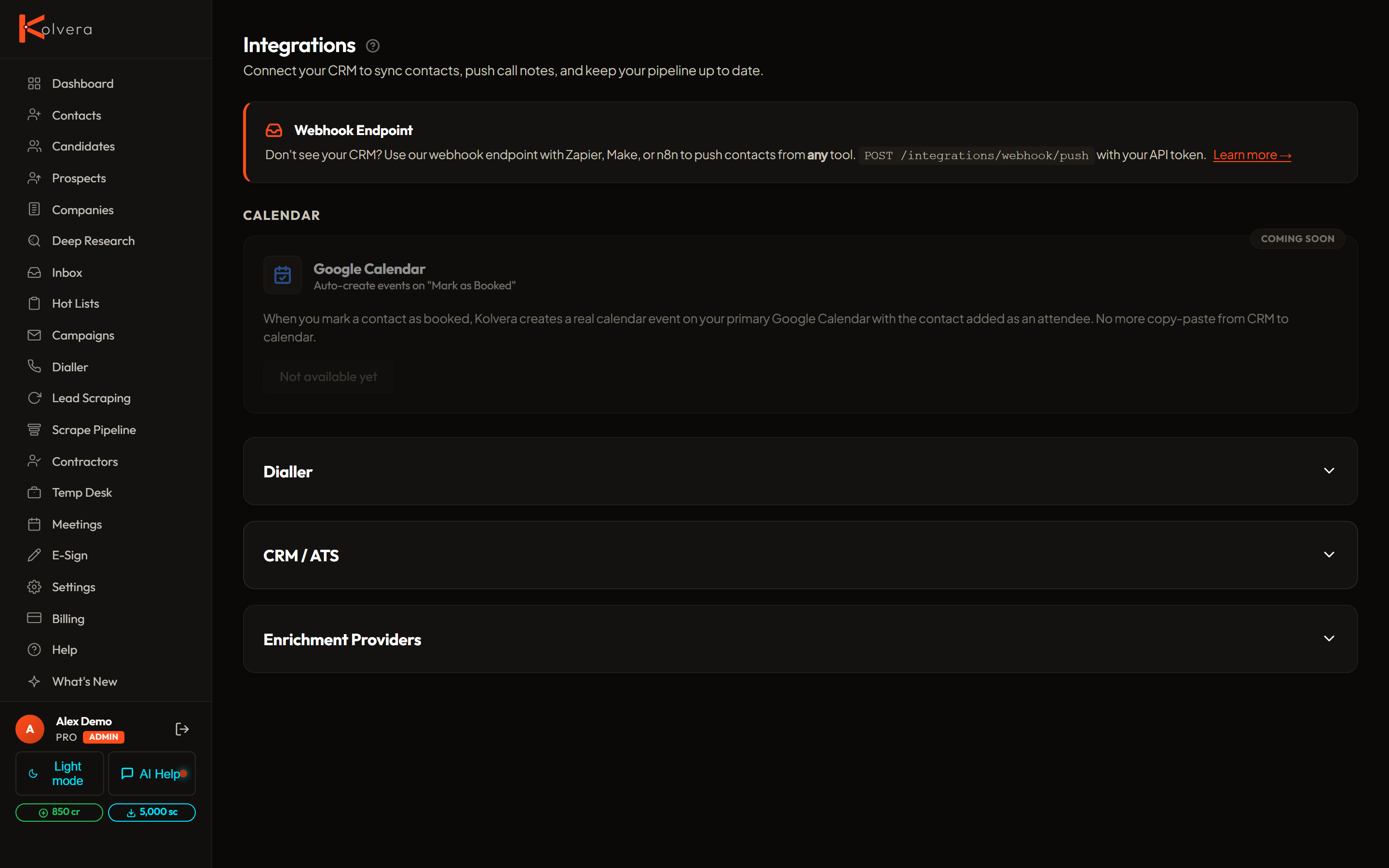Click the Webhook Endpoint inbox icon
Viewport: 1389px width, 868px height.
(274, 130)
